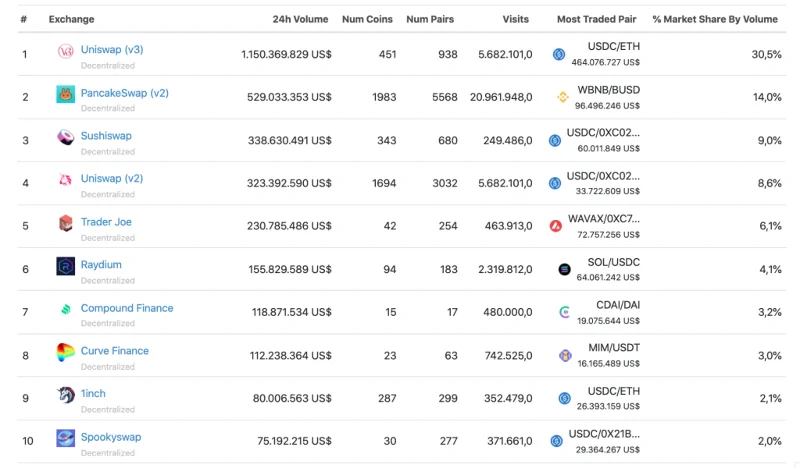Screen dimensions: 800x468
Task: Click the Raydium logo icon
Action: click(65, 266)
